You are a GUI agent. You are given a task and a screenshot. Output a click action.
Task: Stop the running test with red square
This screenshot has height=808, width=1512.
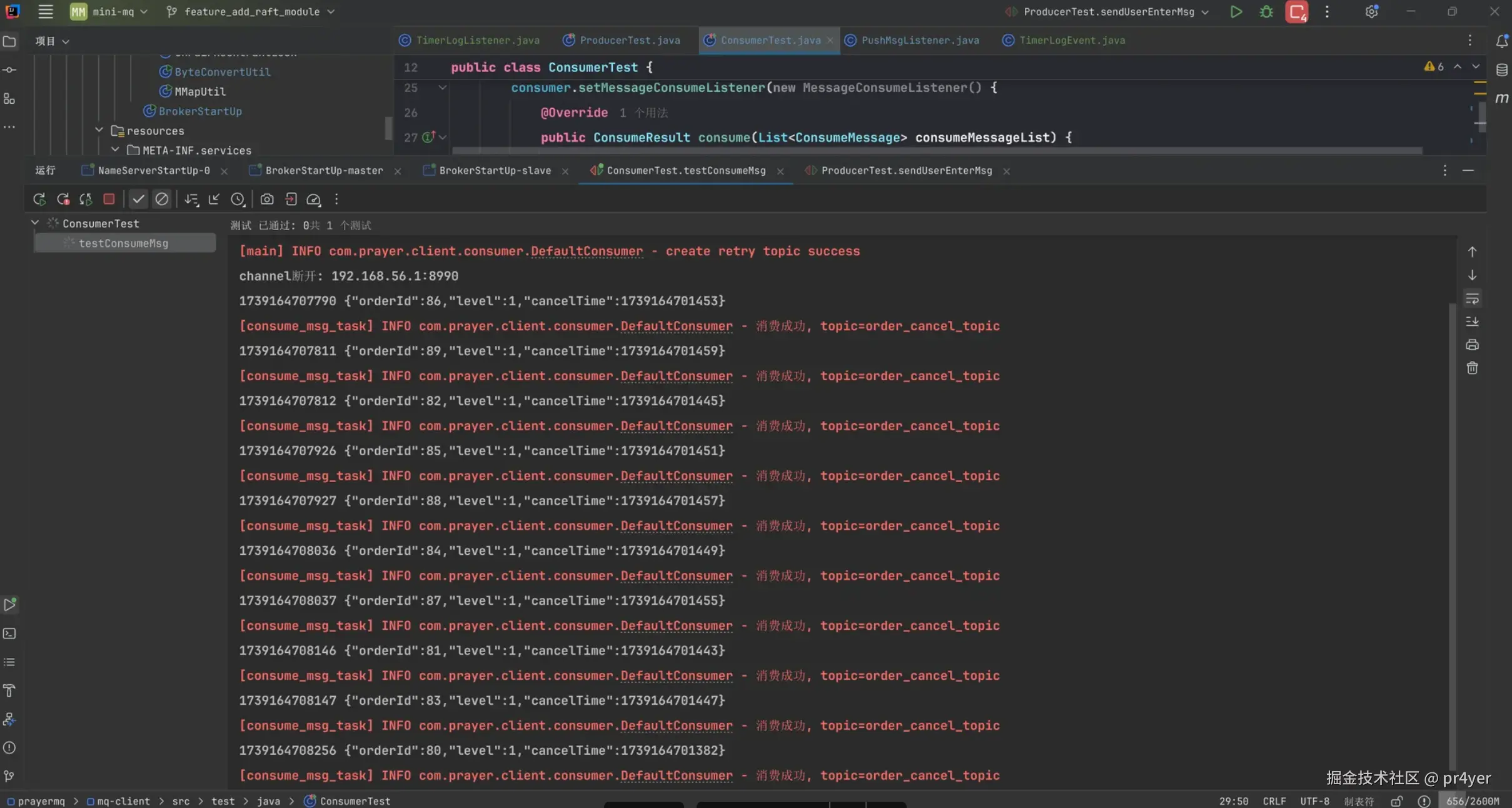click(x=109, y=199)
